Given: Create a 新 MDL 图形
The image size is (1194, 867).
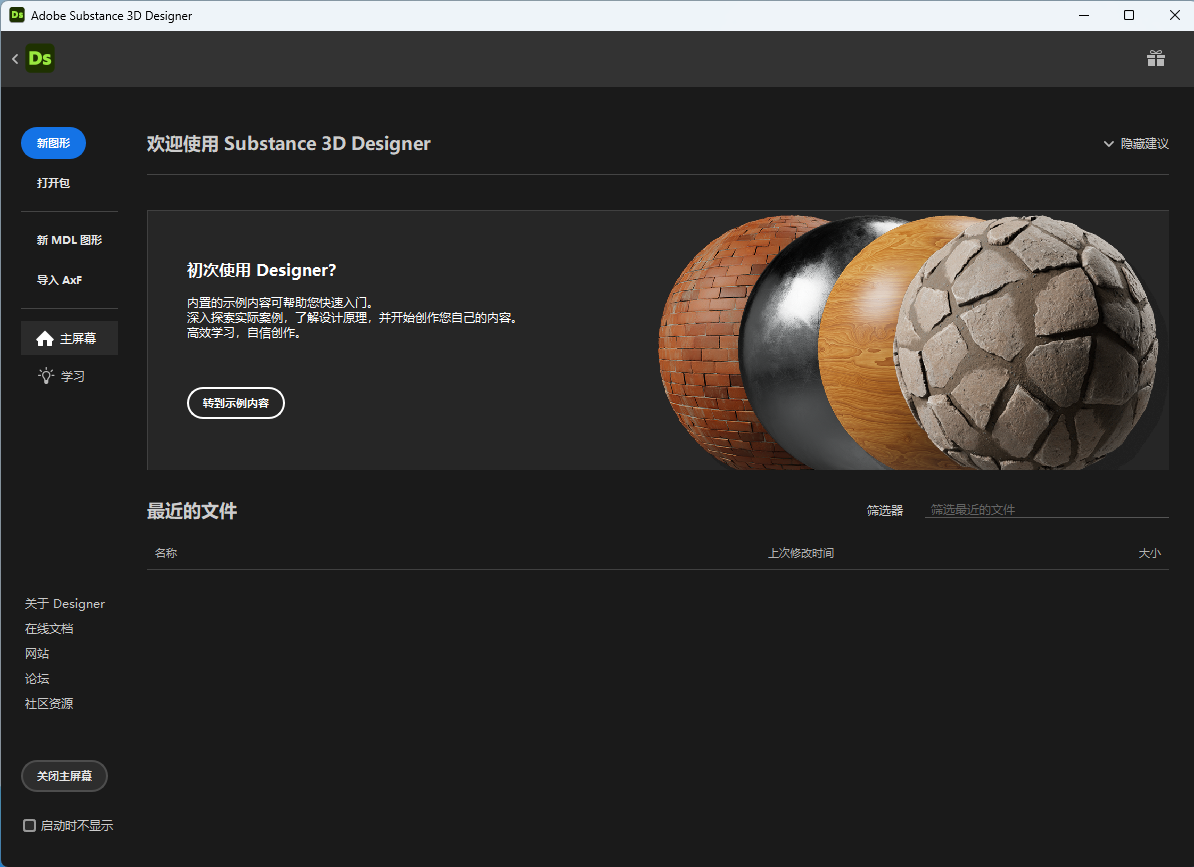Looking at the screenshot, I should (69, 240).
